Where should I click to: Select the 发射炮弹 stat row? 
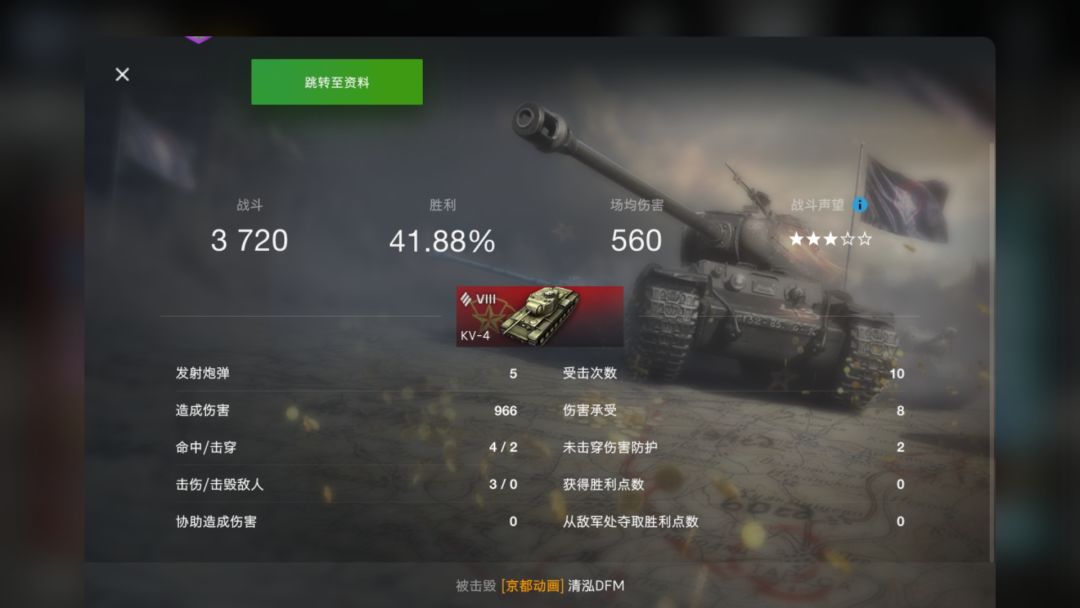346,373
